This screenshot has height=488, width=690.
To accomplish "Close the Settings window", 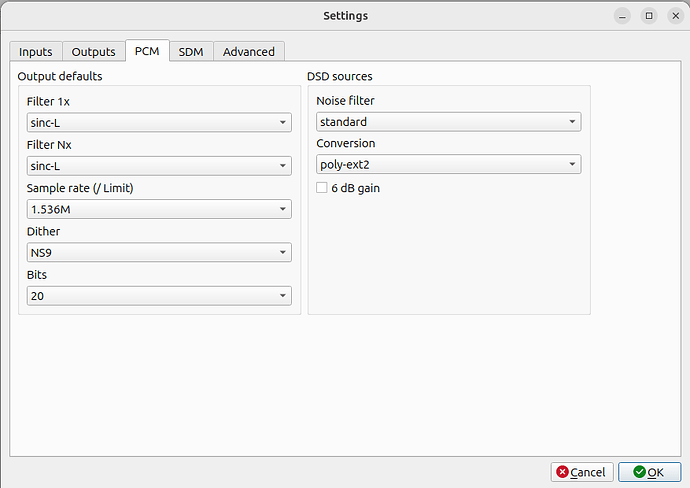I will (x=676, y=16).
